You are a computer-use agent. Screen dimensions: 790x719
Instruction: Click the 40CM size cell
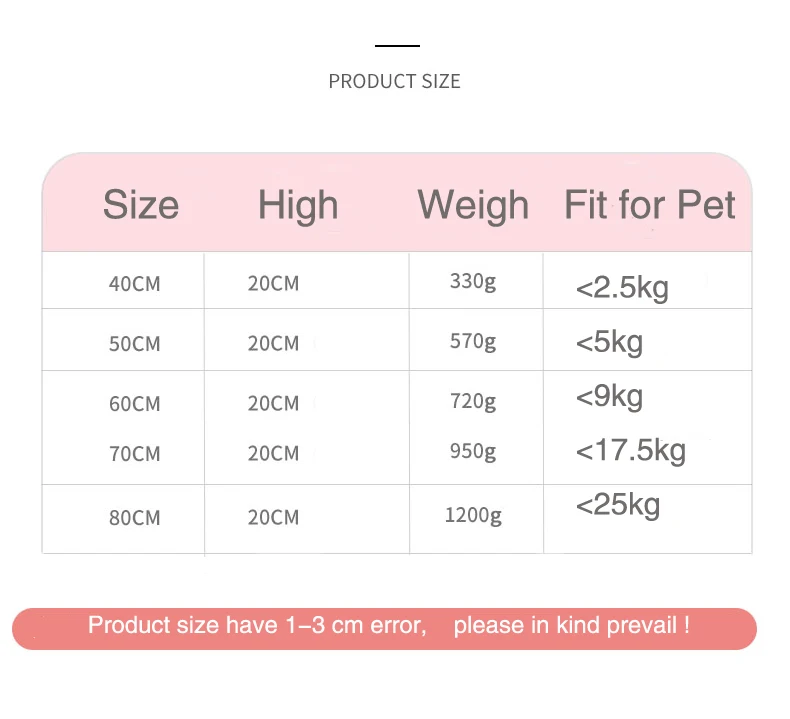click(134, 284)
